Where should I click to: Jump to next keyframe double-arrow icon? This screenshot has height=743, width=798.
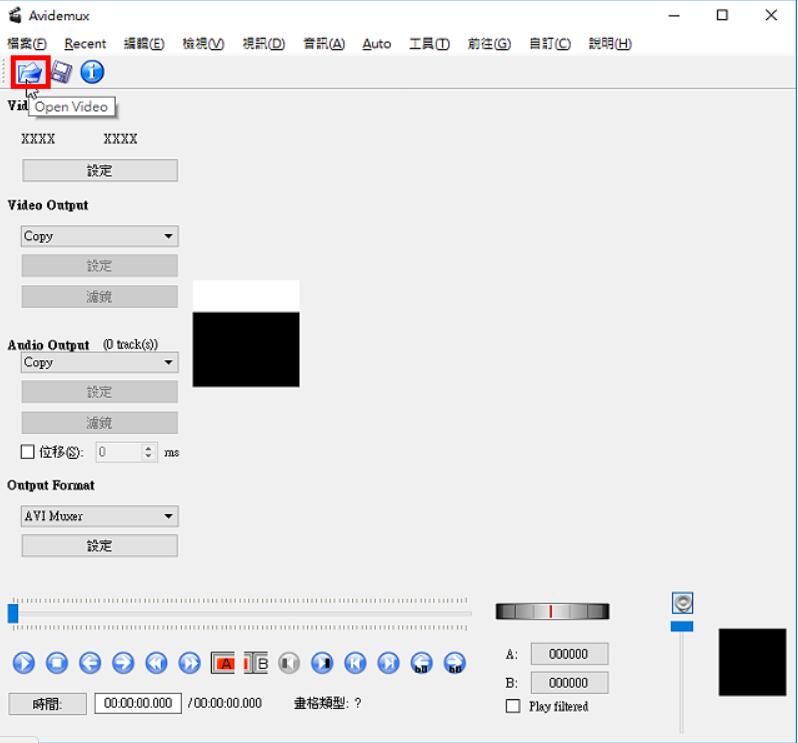(x=189, y=663)
